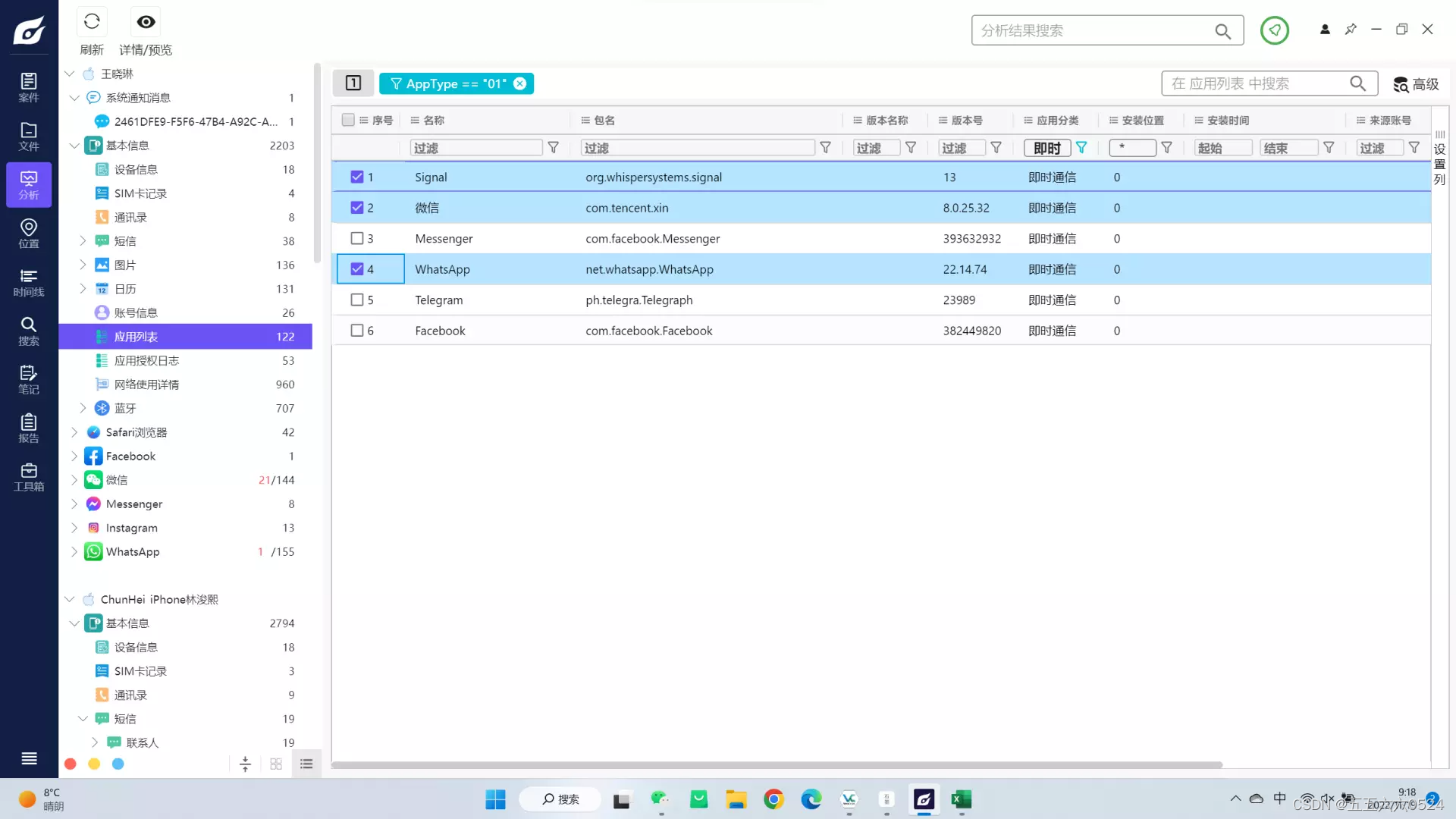Expand the Safari浏览器 tree node
Viewport: 1456px width, 819px height.
pos(74,432)
